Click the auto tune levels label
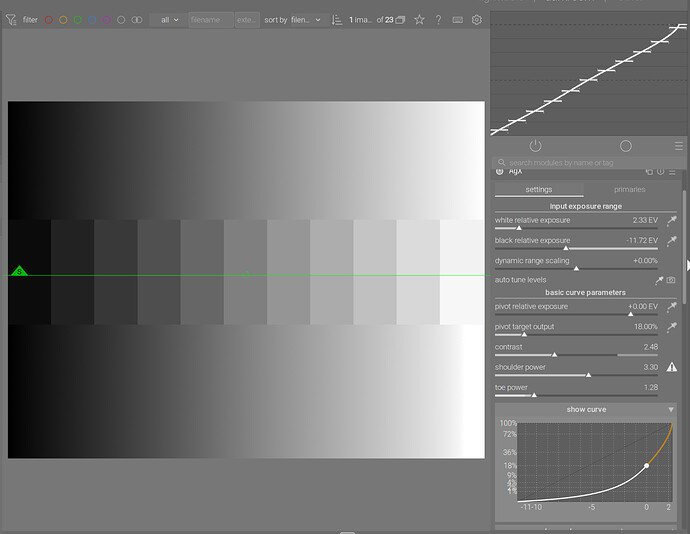 pyautogui.click(x=520, y=280)
